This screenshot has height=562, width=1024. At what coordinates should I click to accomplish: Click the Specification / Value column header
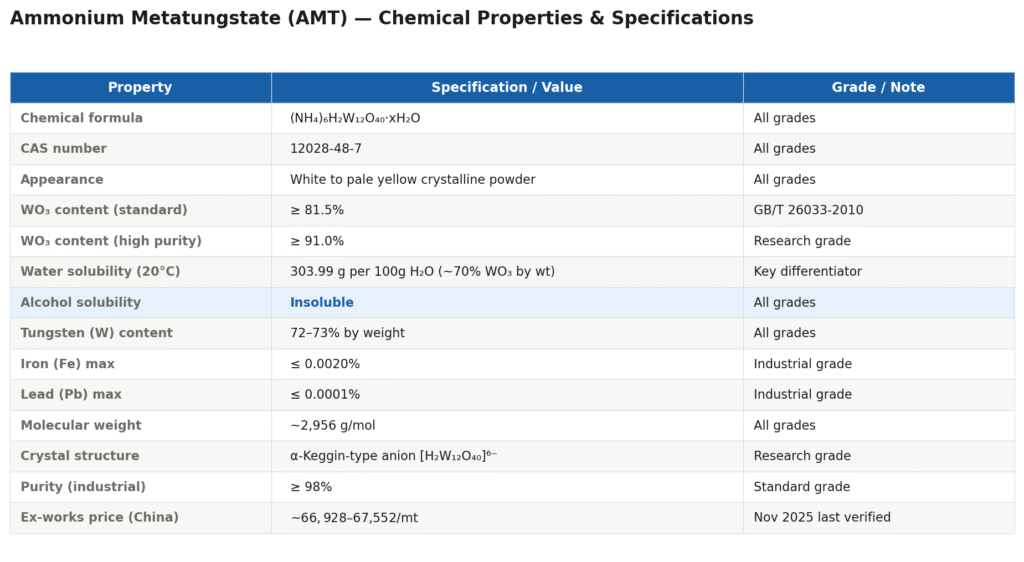tap(506, 88)
